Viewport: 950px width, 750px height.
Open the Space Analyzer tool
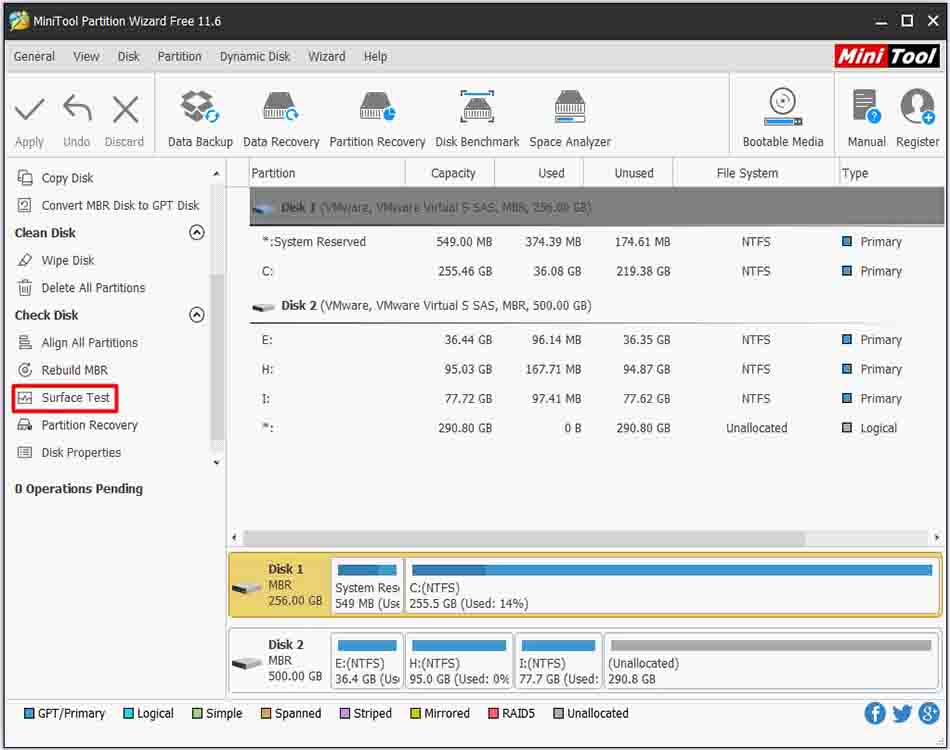pos(569,113)
